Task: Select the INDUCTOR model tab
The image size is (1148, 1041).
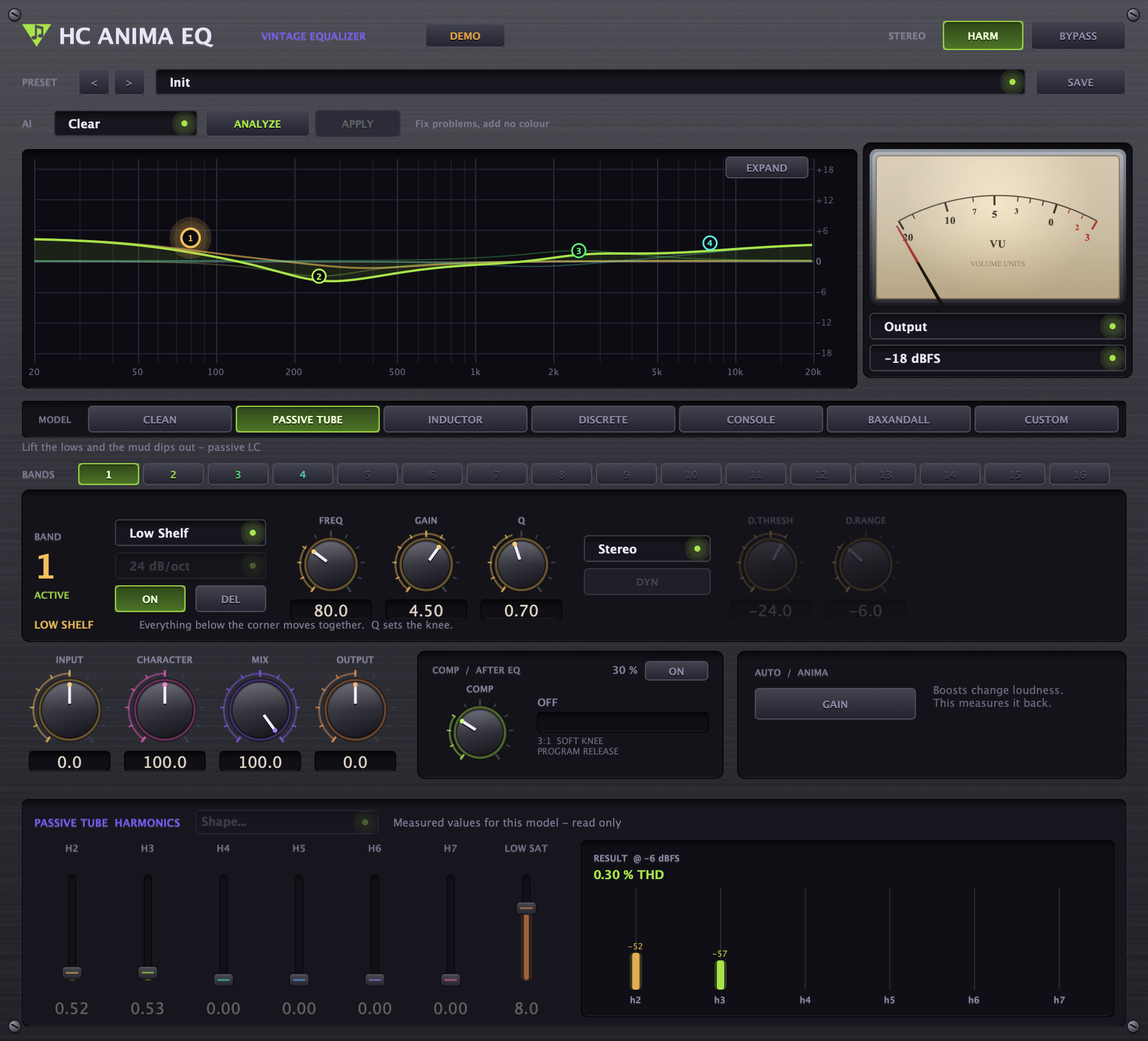Action: coord(455,419)
